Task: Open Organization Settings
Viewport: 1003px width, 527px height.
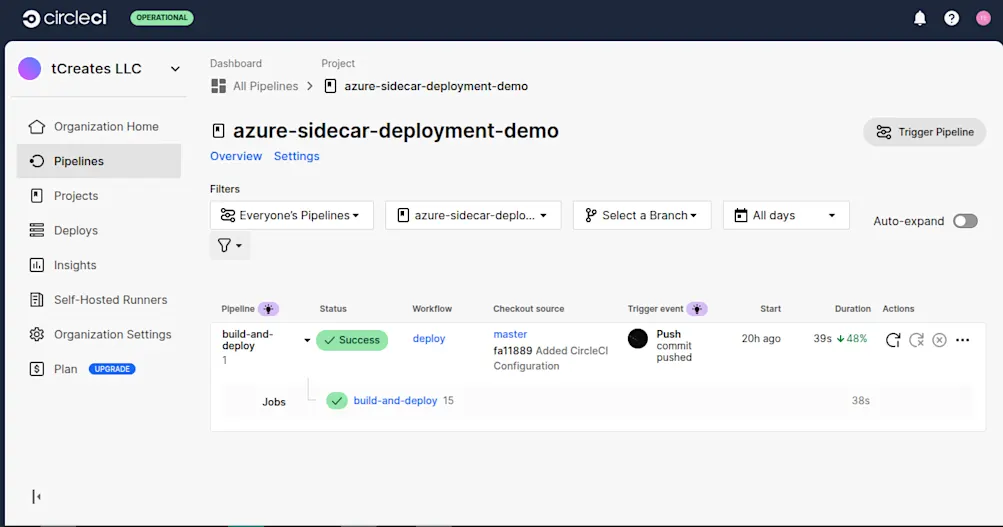Action: pos(99,334)
